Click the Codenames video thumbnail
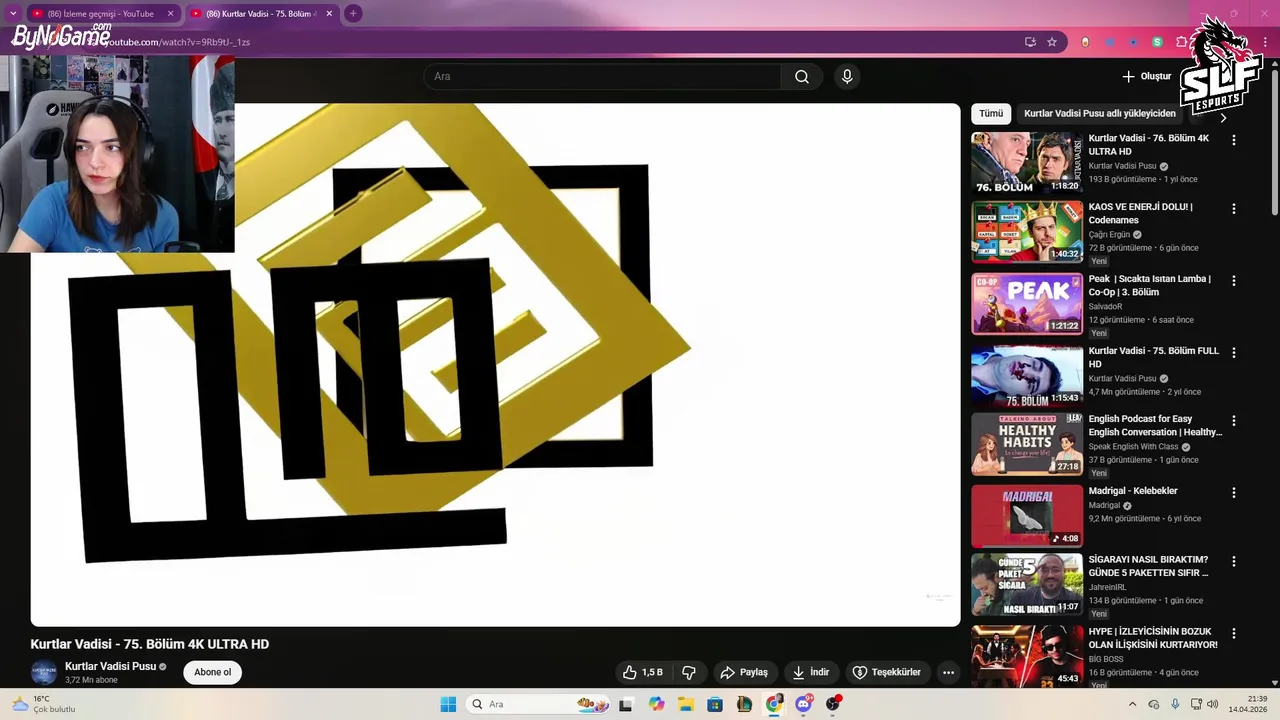The height and width of the screenshot is (720, 1280). click(x=1027, y=232)
